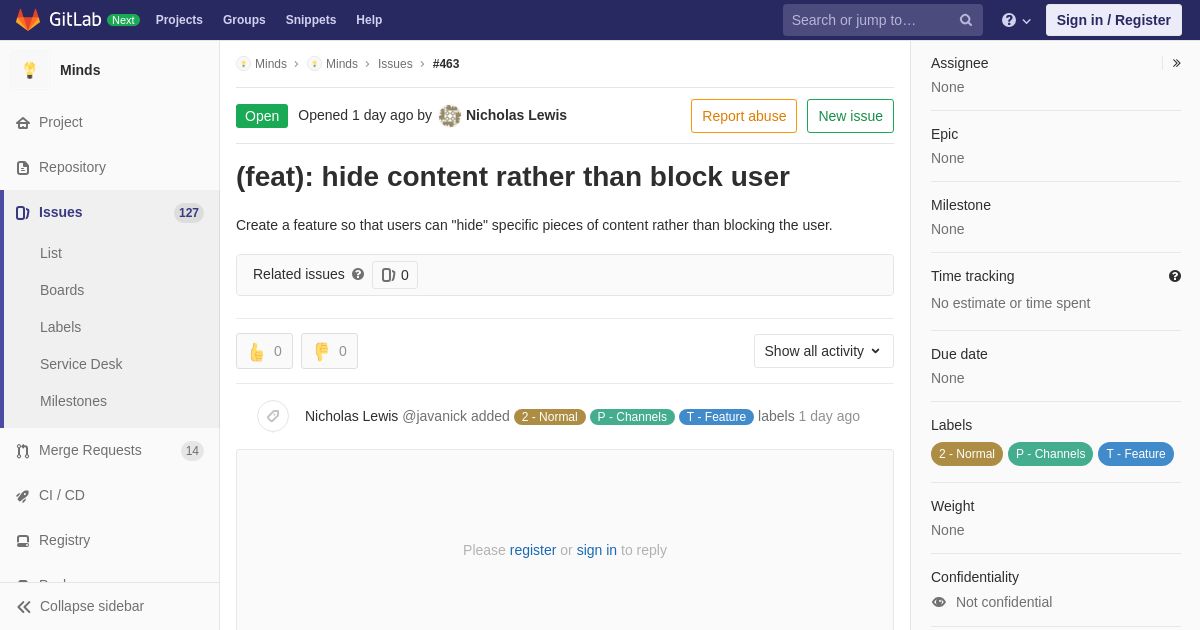Click the Issues breadcrumb link
The width and height of the screenshot is (1200, 630).
coord(395,64)
